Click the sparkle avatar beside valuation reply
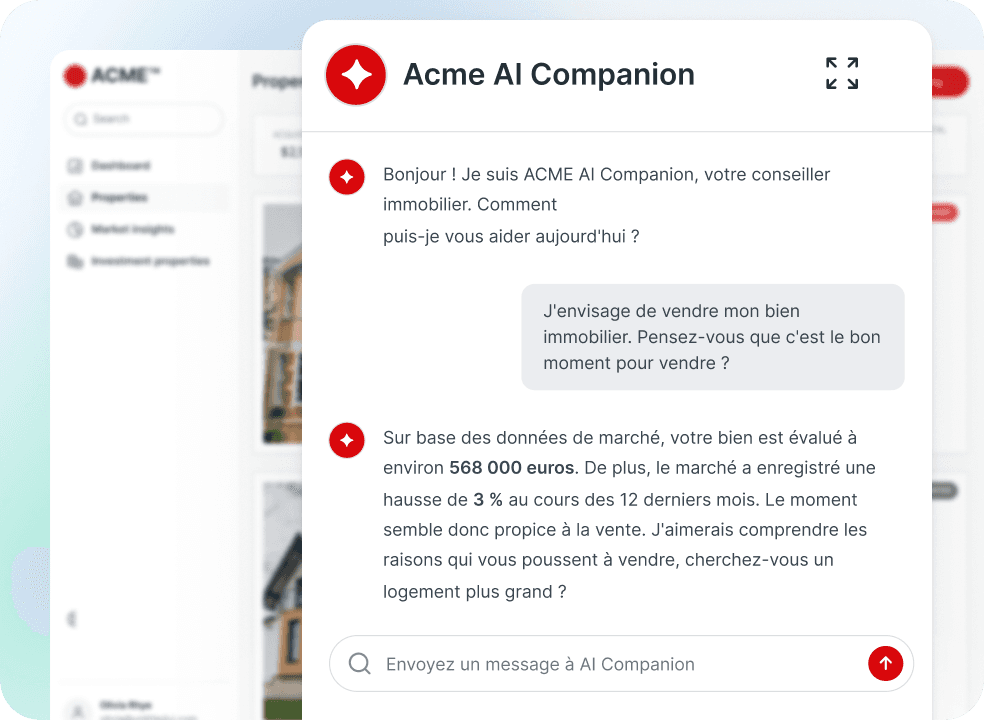Viewport: 984px width, 720px height. [346, 440]
